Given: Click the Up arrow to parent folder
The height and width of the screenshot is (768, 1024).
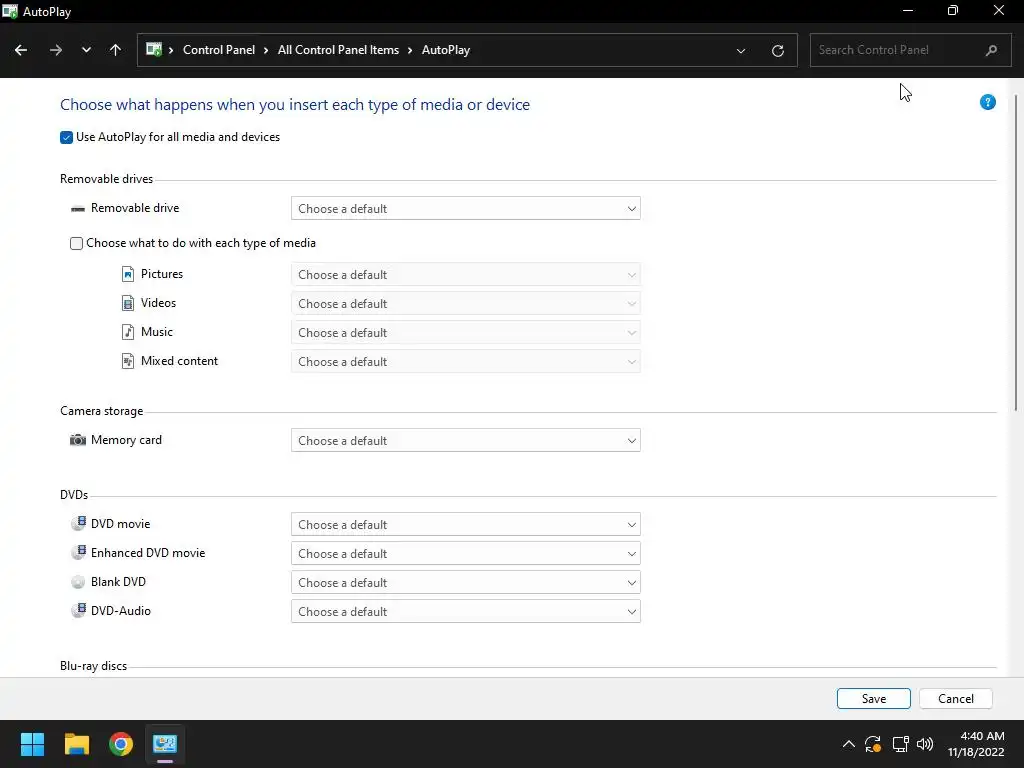Looking at the screenshot, I should click(115, 50).
